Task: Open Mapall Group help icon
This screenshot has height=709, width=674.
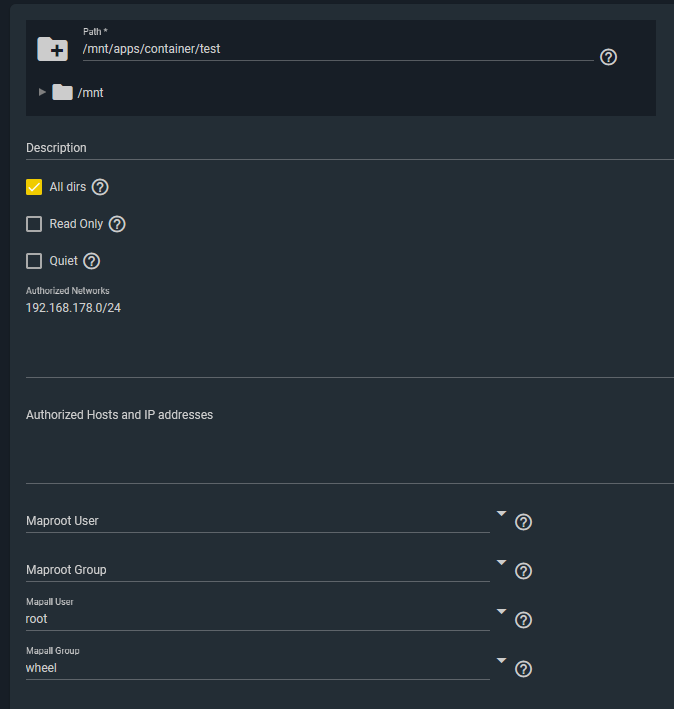Action: 523,669
